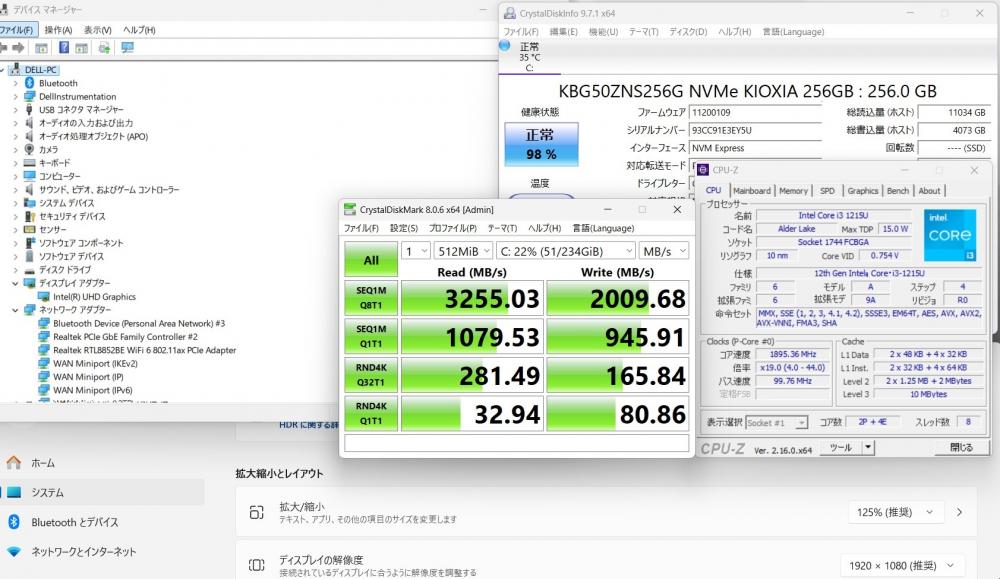Click the Home (ホーム) house icon in Settings
The height and width of the screenshot is (579, 1000).
(x=14, y=462)
